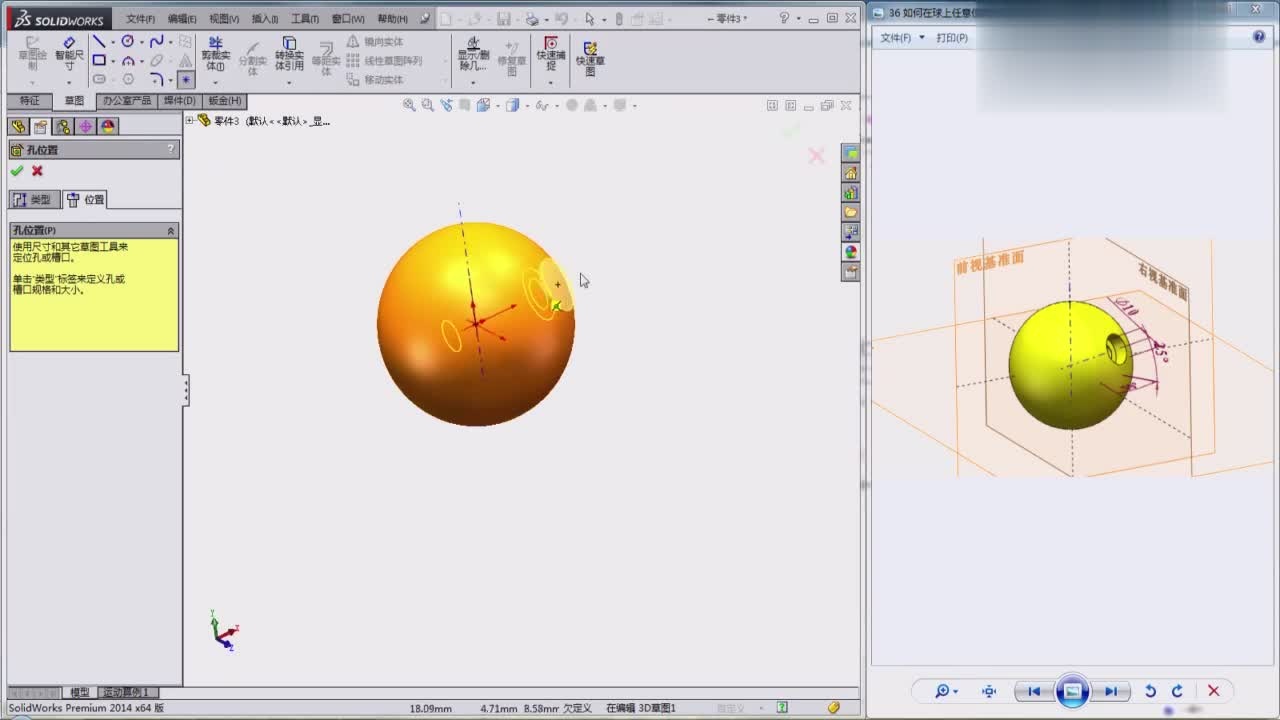Switch to the 模型 bottom tab
1280x720 pixels.
[x=79, y=692]
